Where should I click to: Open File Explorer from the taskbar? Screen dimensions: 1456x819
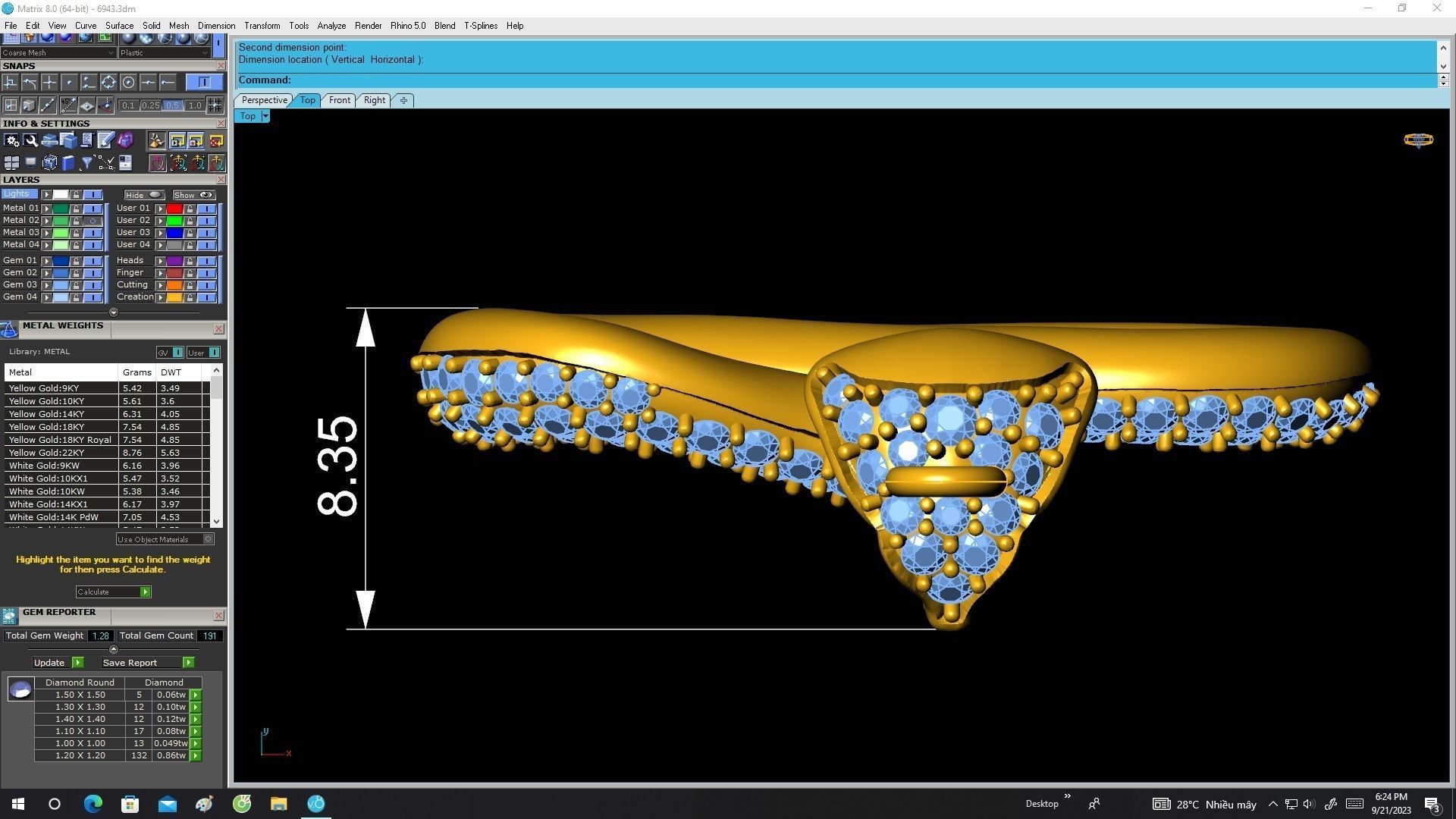278,804
